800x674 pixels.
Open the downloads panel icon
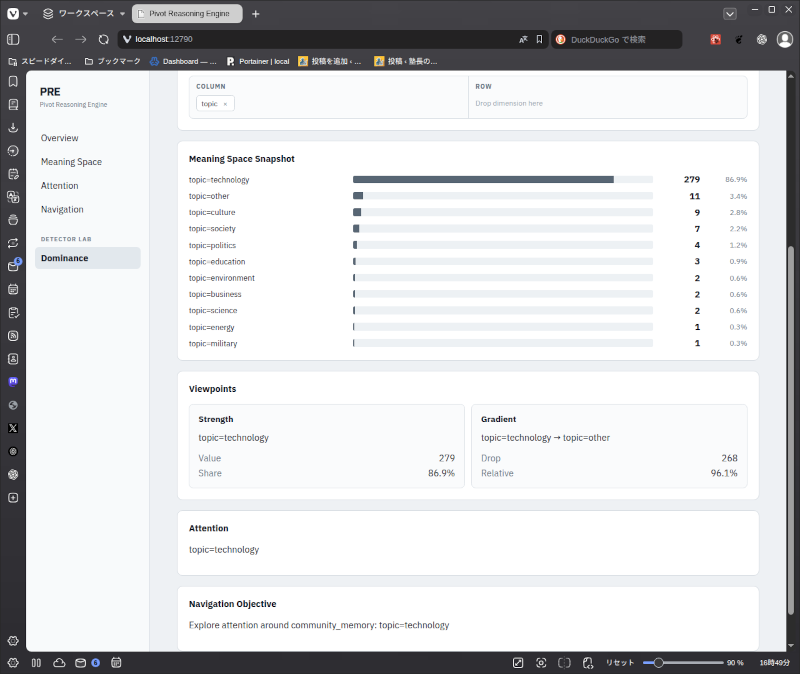(x=13, y=128)
